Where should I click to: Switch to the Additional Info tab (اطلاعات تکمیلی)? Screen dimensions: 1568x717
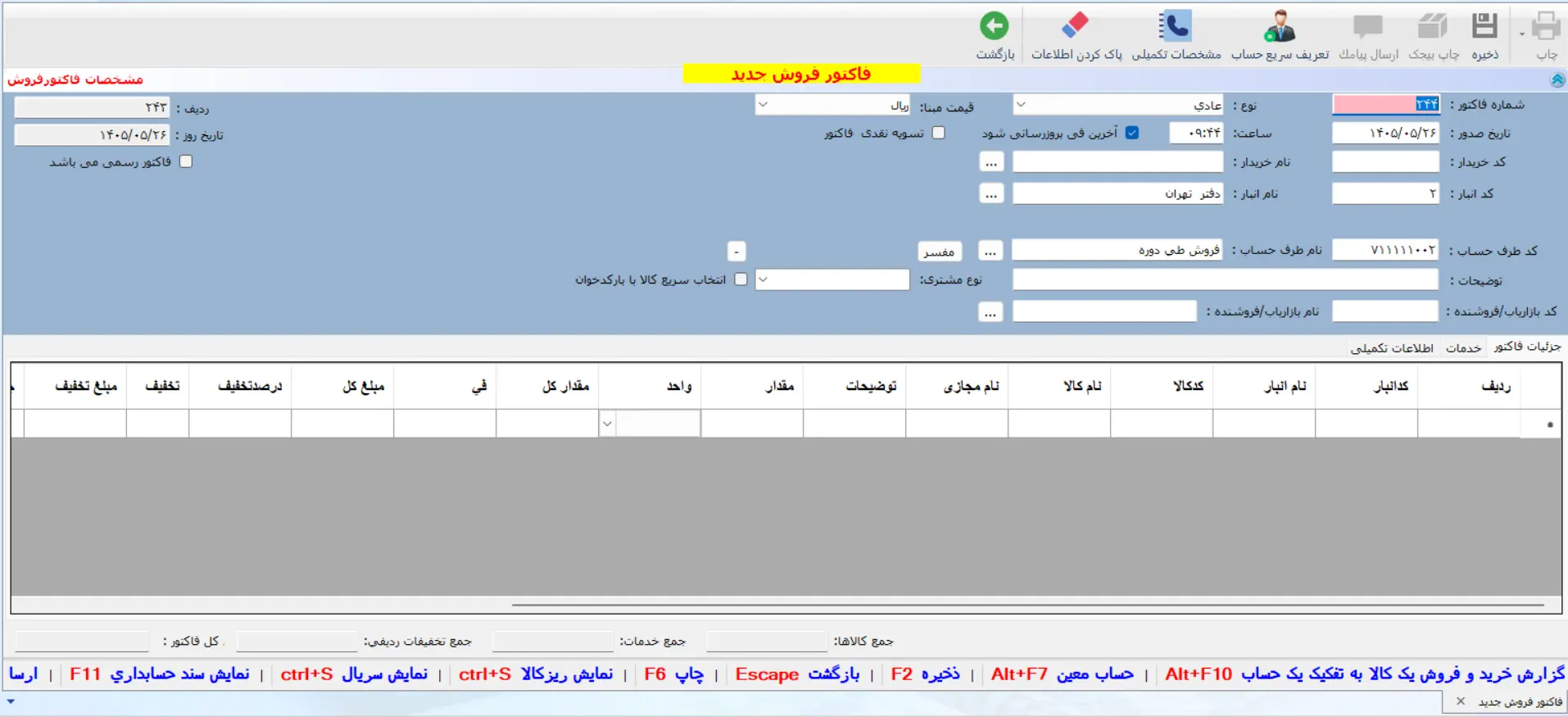click(x=1392, y=347)
